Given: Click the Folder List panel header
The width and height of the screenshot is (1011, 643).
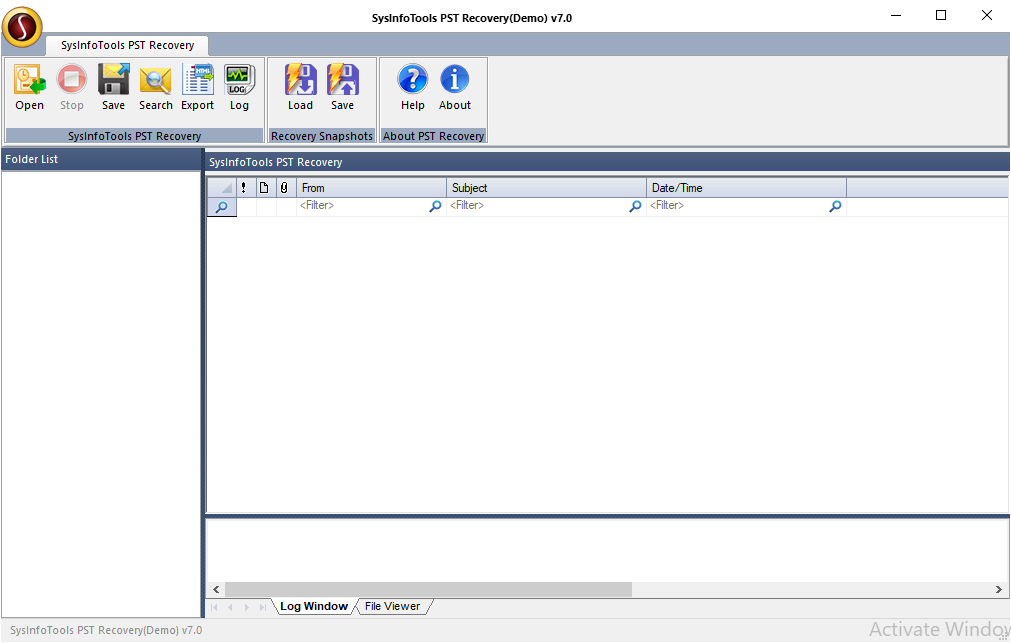Looking at the screenshot, I should [101, 159].
